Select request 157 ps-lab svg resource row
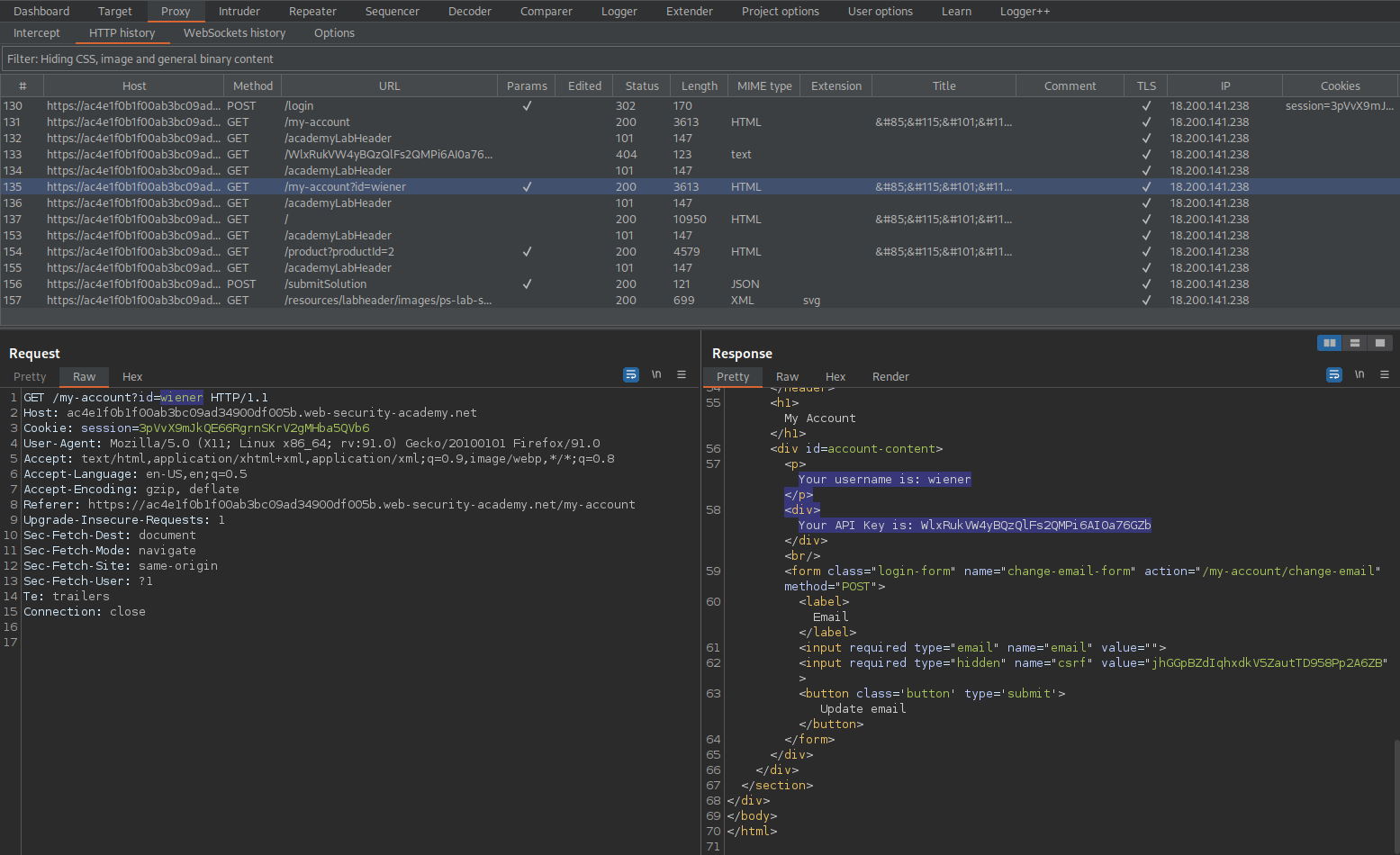 pos(700,301)
